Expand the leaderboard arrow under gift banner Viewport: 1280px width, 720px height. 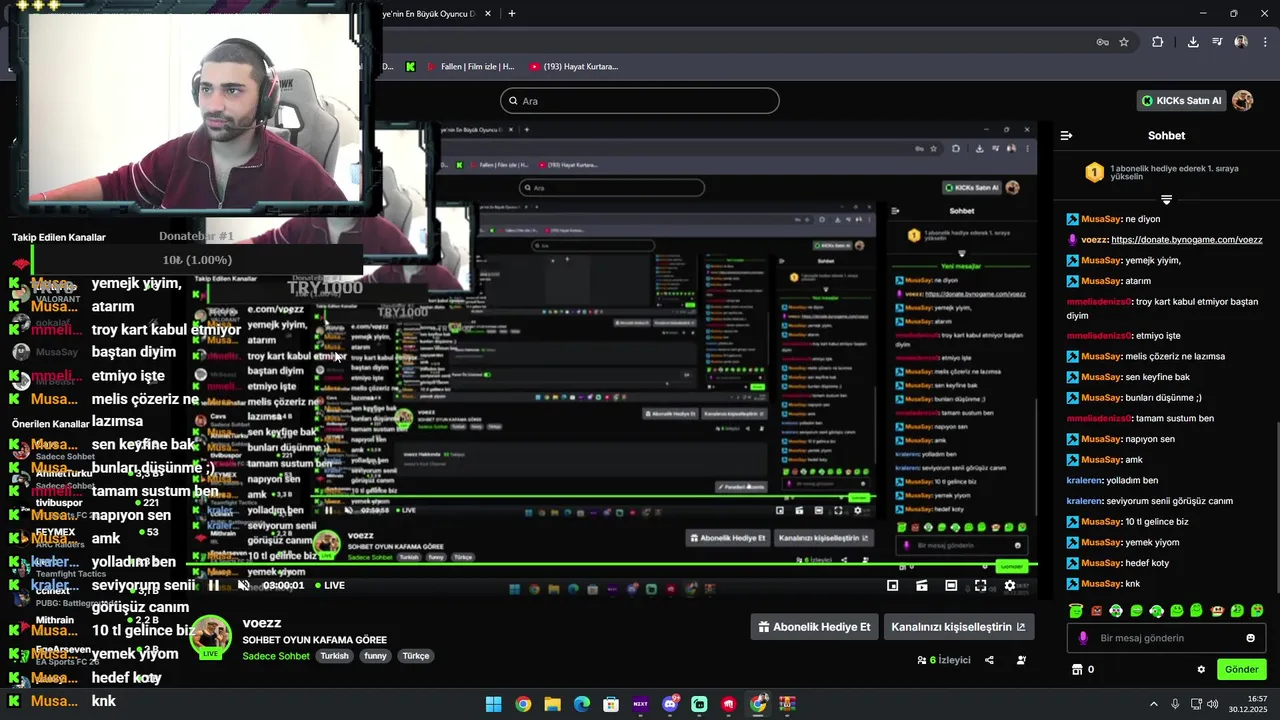[x=1166, y=200]
